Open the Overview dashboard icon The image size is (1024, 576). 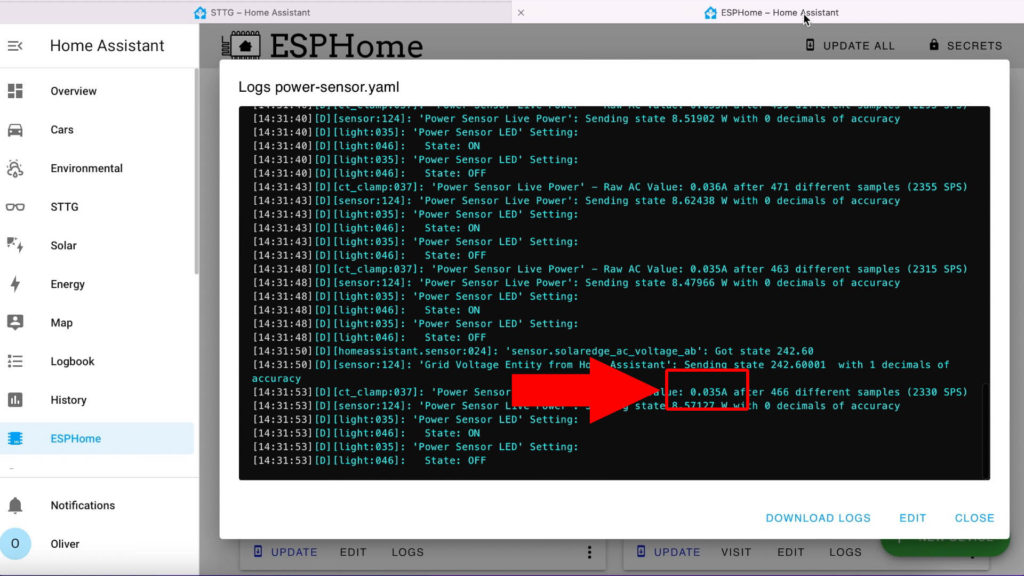pos(15,91)
